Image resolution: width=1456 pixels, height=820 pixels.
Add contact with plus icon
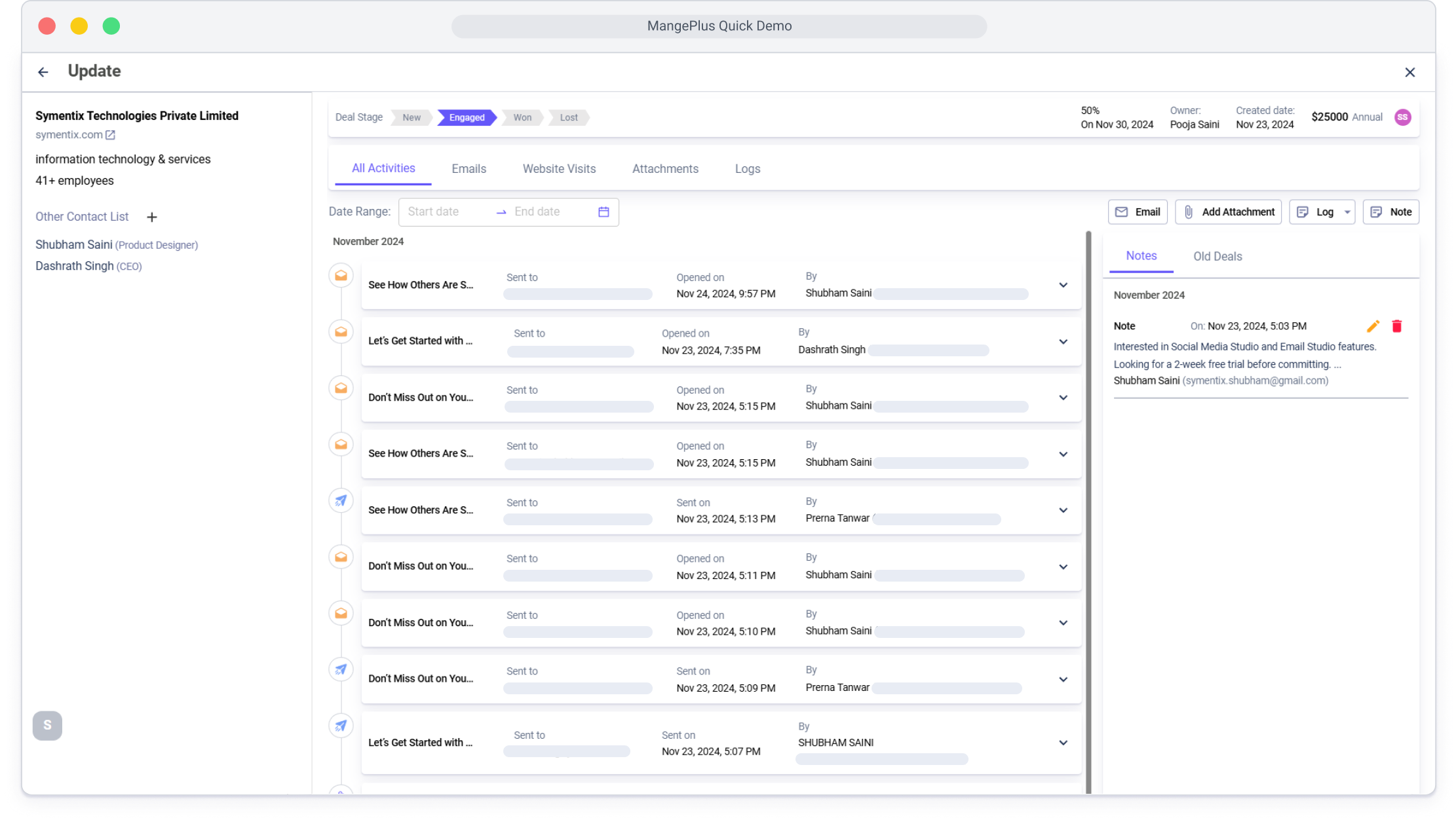pos(151,217)
